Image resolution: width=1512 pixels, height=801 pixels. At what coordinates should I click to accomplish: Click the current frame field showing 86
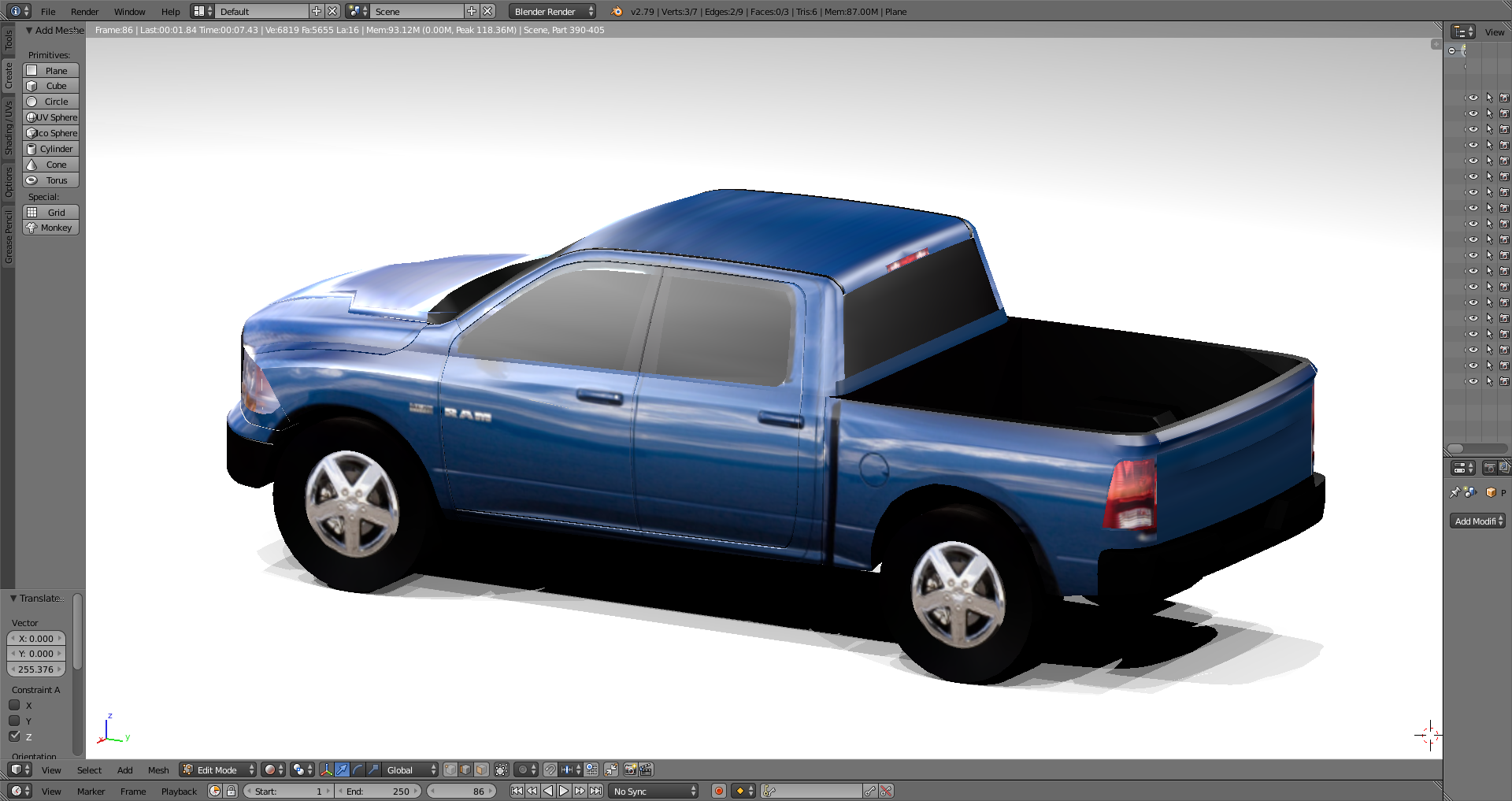click(462, 792)
